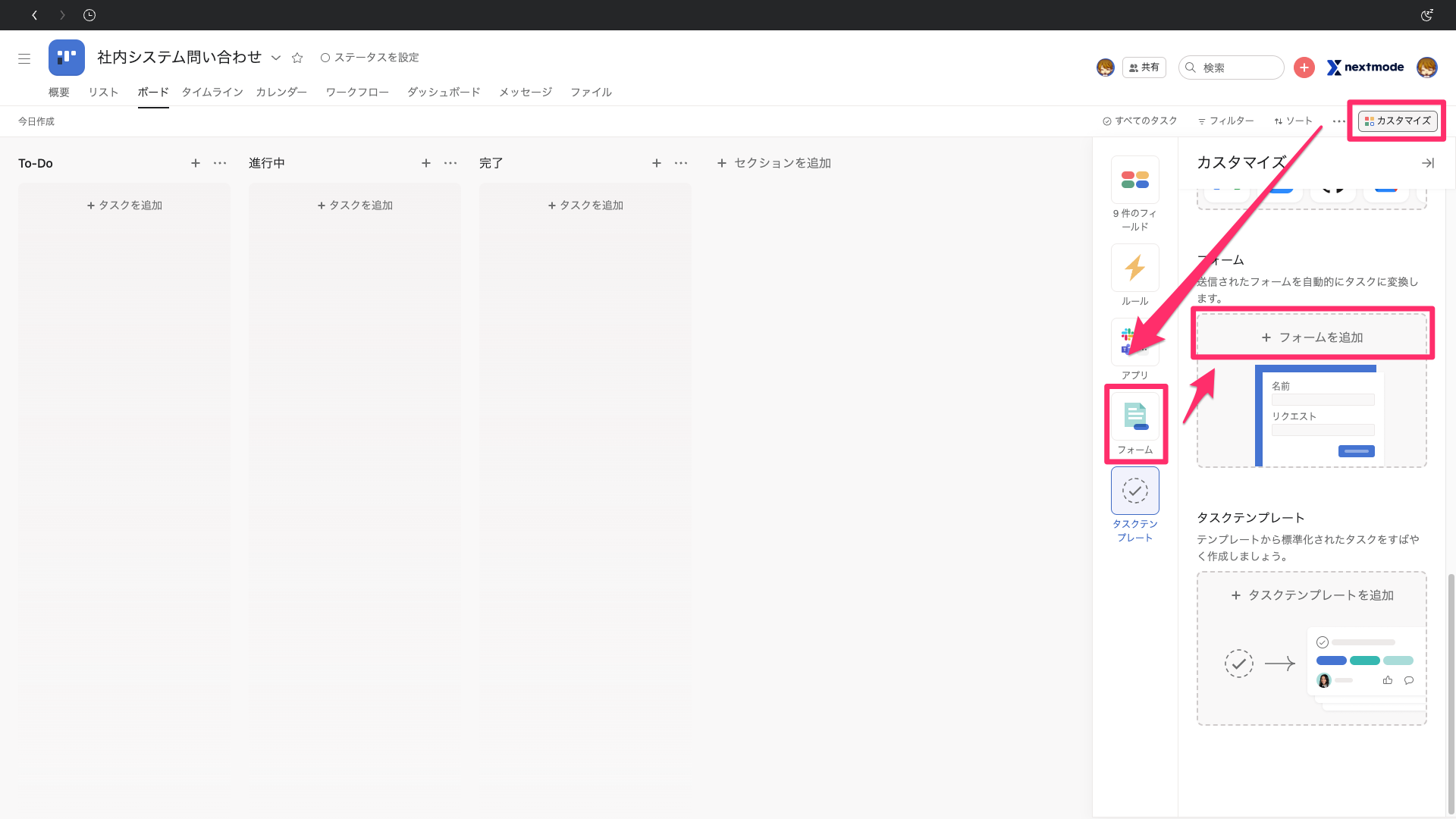This screenshot has height=819, width=1456.
Task: Collapse the customize panel with arrow icon
Action: (x=1427, y=163)
